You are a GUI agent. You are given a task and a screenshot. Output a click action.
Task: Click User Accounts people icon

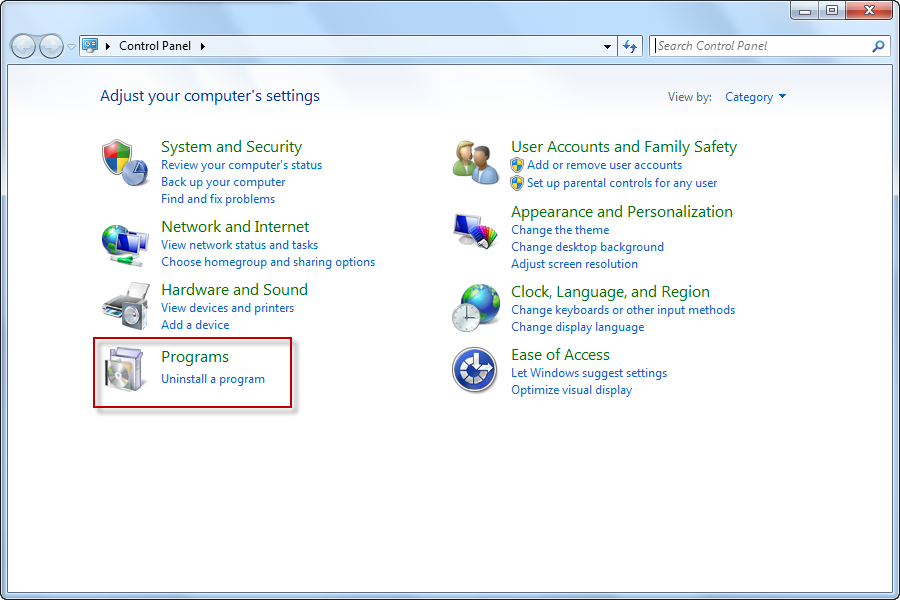click(x=475, y=162)
